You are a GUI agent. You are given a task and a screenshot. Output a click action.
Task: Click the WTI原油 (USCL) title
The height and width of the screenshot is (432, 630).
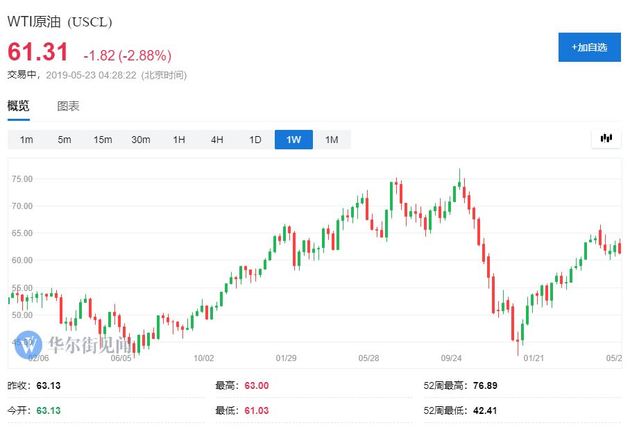(59, 23)
